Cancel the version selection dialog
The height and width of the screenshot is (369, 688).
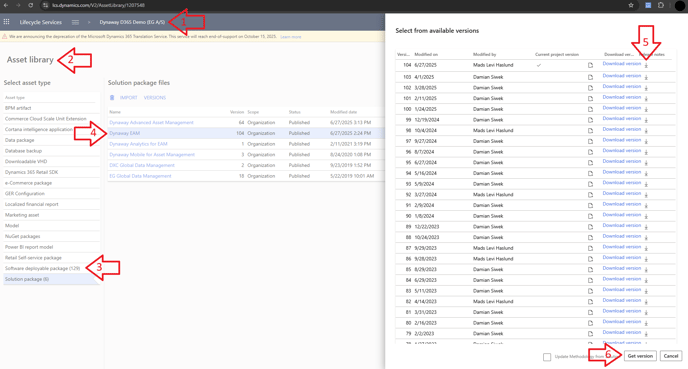pyautogui.click(x=670, y=356)
